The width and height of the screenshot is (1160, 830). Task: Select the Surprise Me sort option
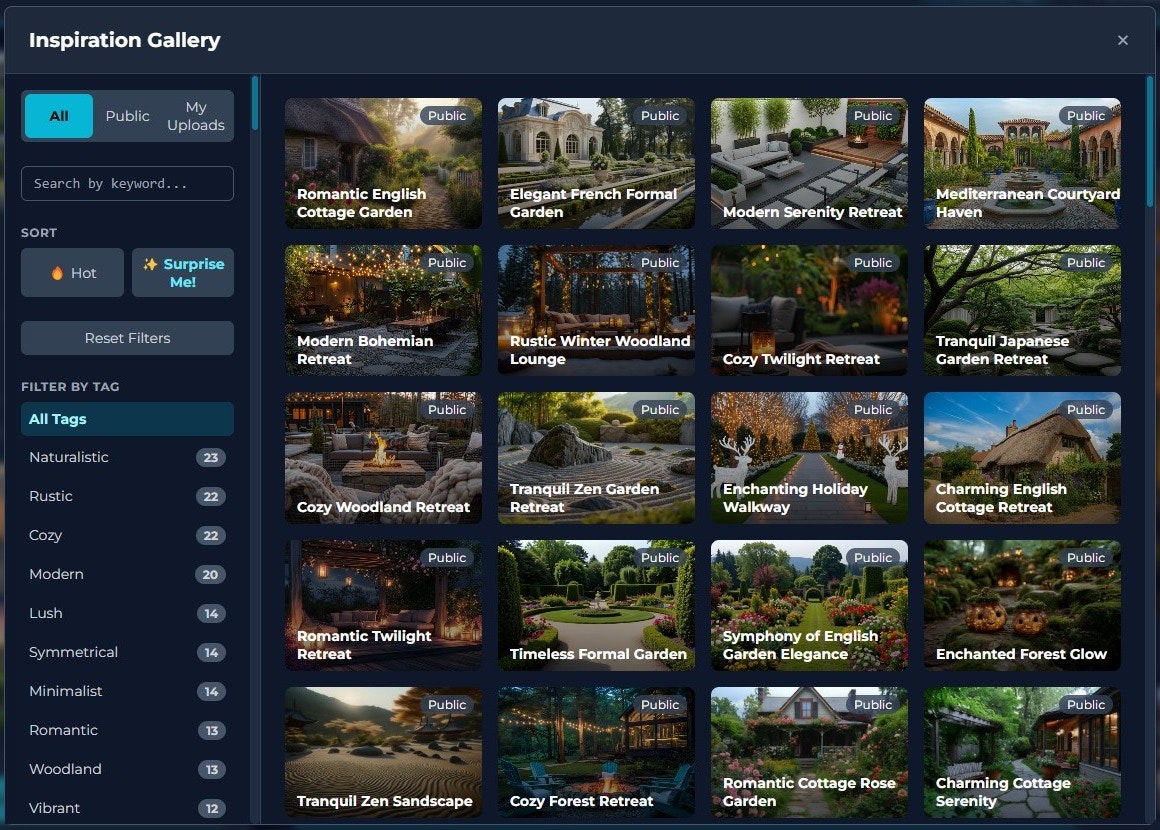coord(183,272)
